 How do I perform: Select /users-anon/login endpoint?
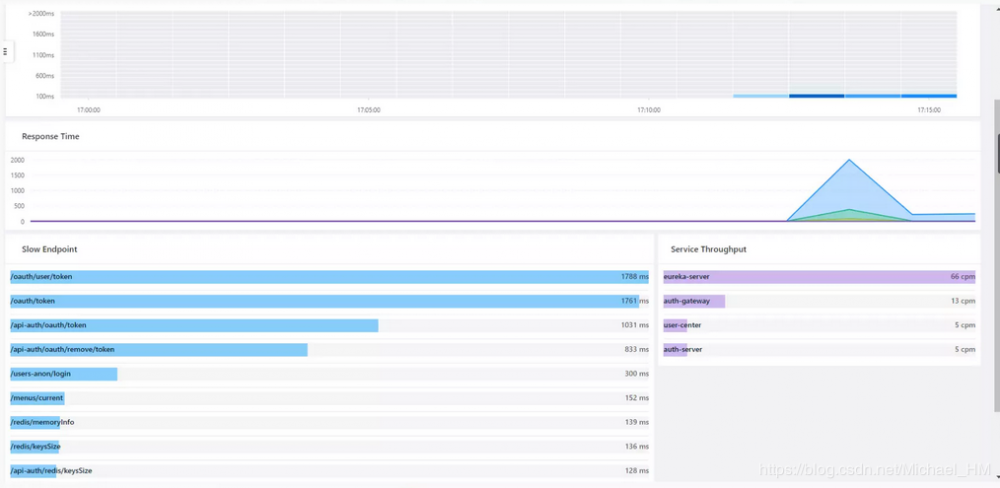pos(329,374)
